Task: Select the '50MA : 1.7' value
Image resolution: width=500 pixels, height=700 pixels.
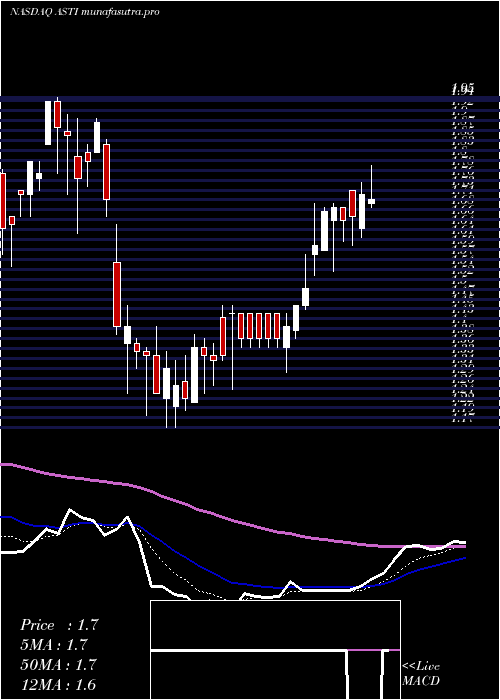Action: [59, 665]
